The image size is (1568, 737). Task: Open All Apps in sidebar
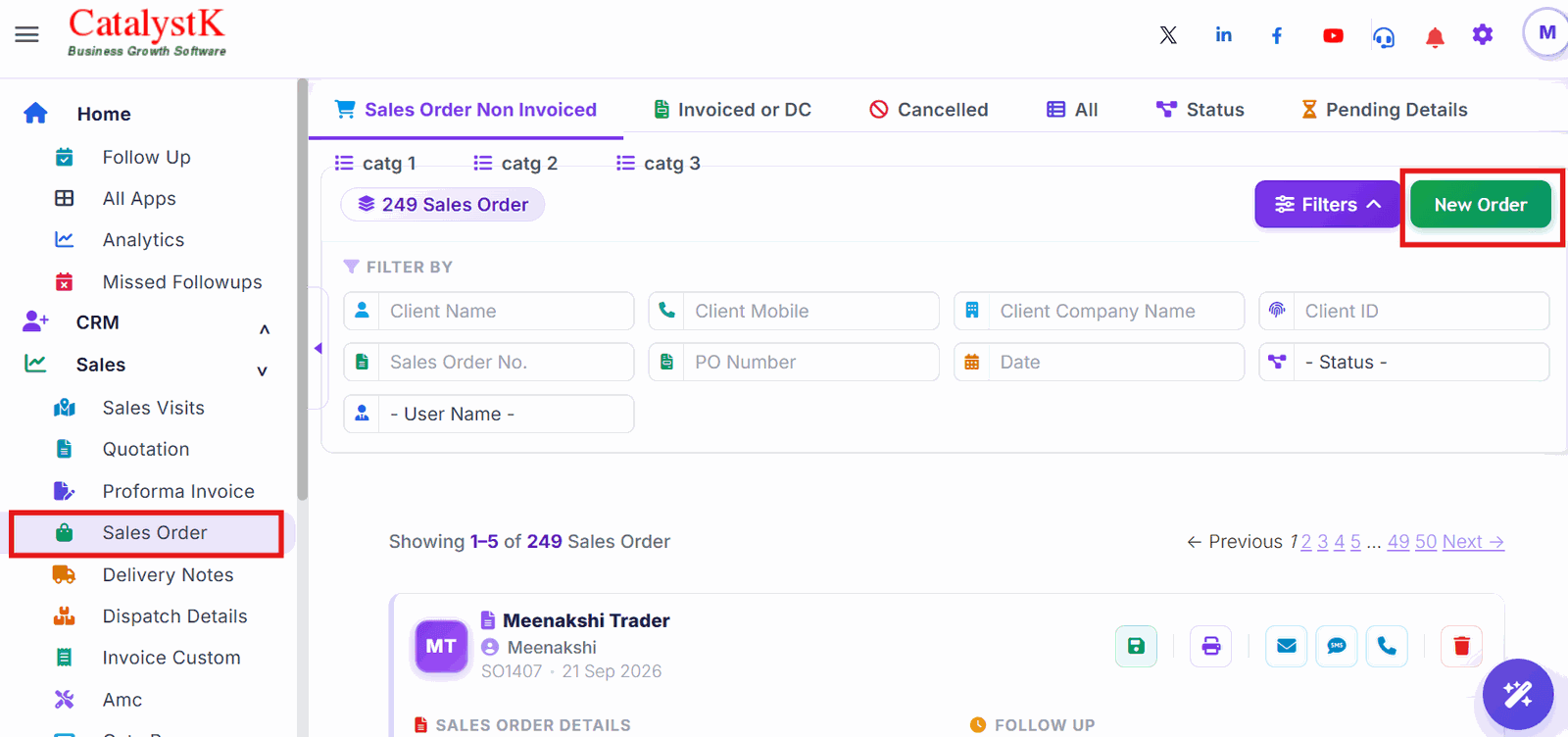tap(139, 198)
